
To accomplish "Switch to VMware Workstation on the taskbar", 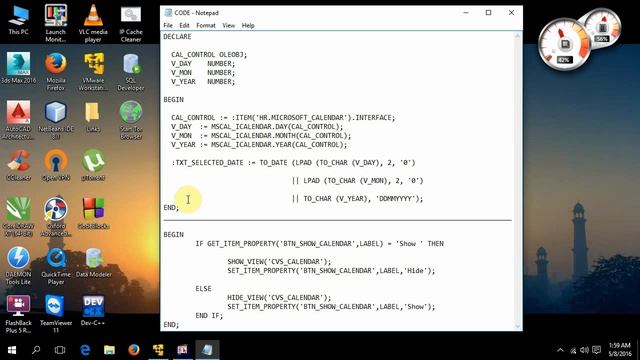I will (x=158, y=350).
